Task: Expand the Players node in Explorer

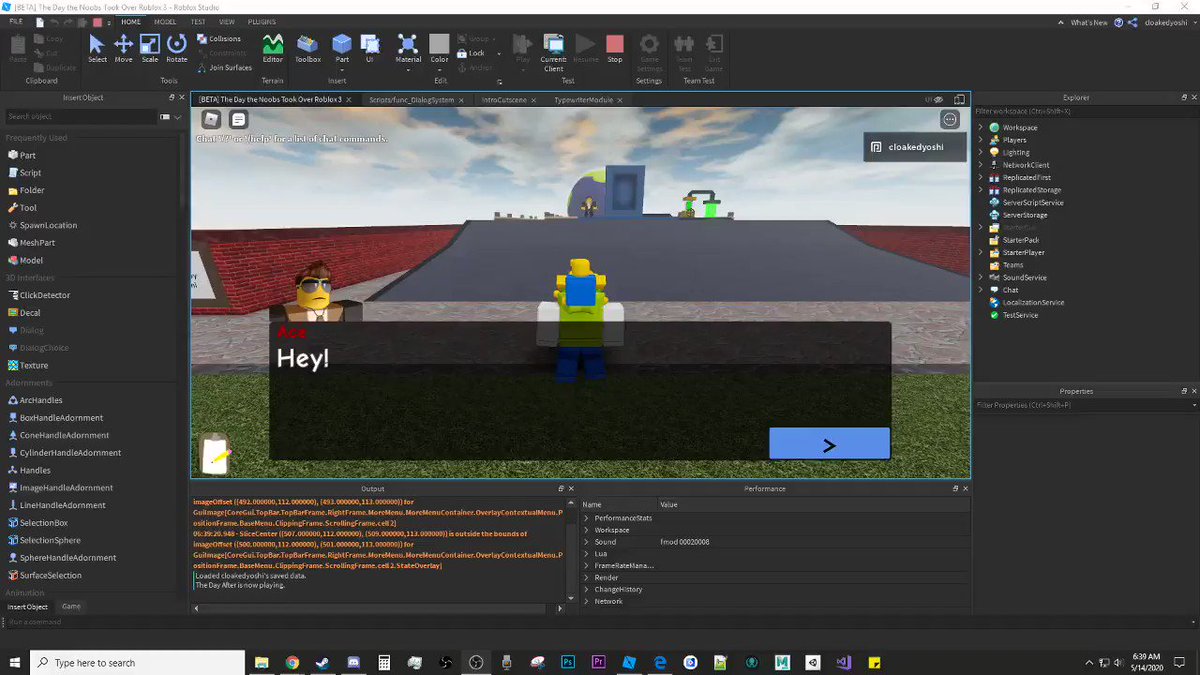Action: [x=981, y=140]
